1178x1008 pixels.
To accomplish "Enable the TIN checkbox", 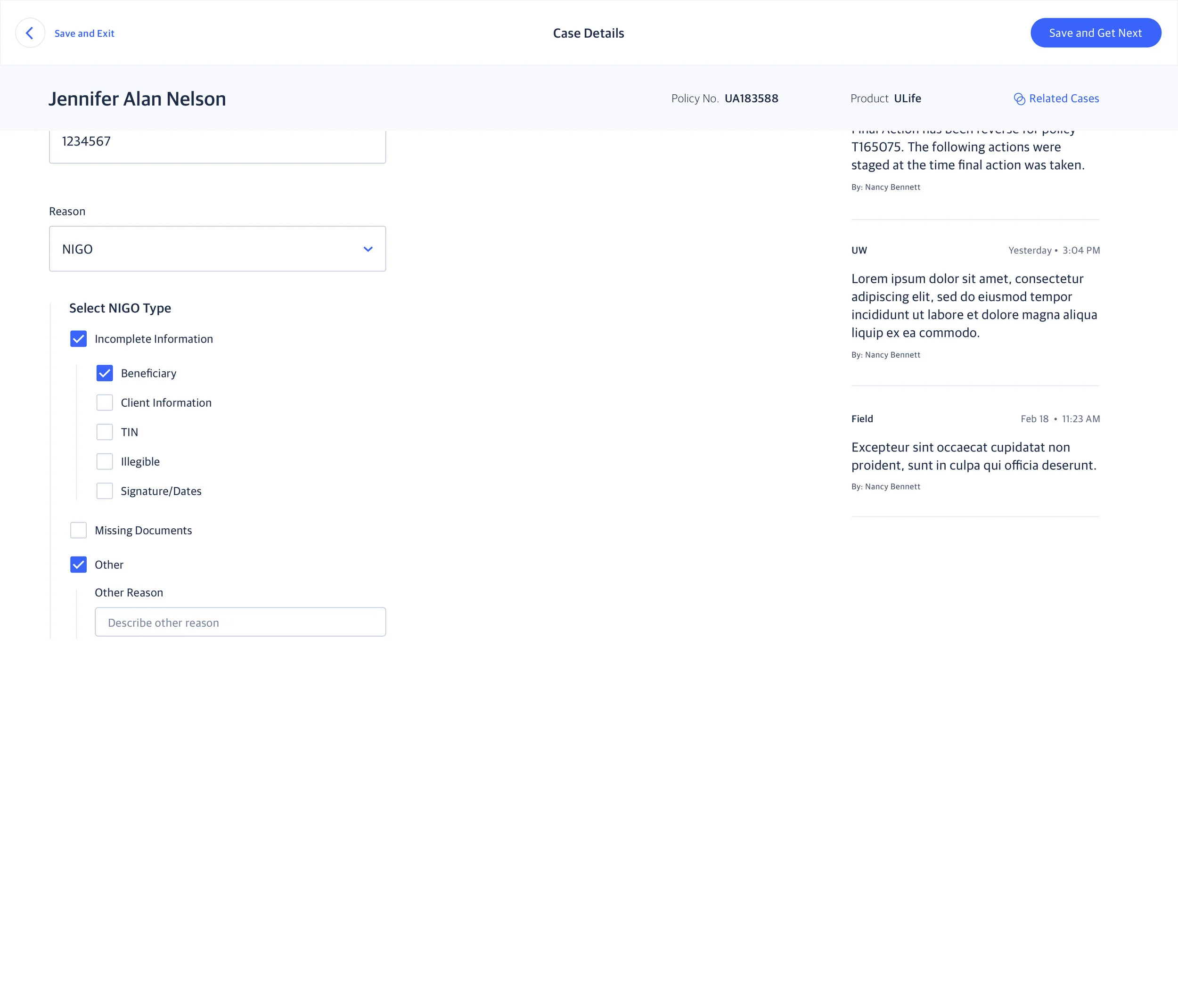I will (105, 432).
